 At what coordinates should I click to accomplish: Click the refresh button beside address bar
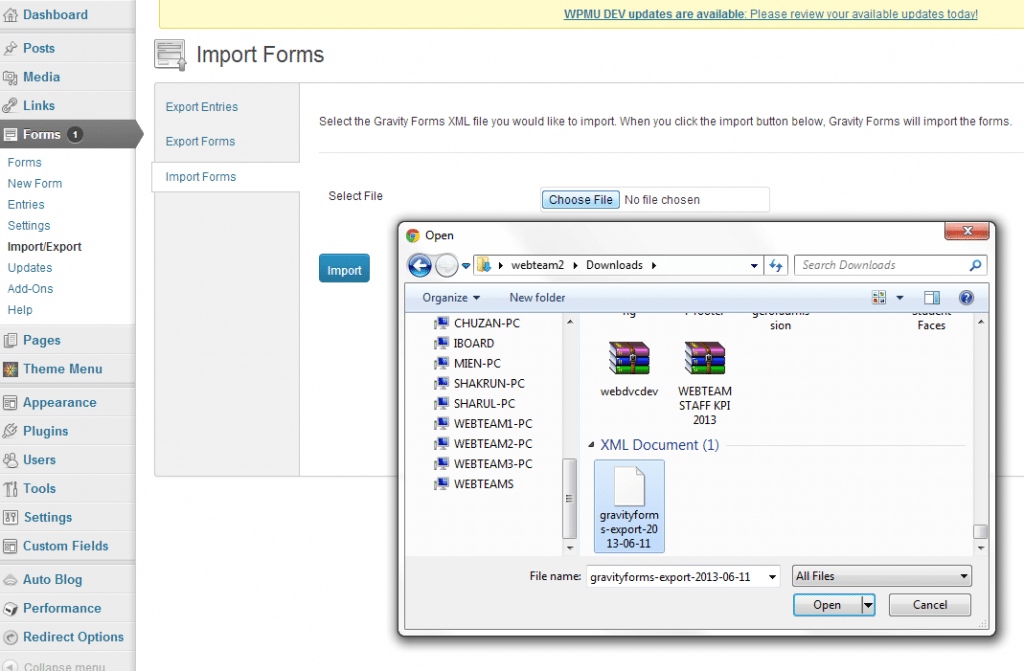point(776,265)
